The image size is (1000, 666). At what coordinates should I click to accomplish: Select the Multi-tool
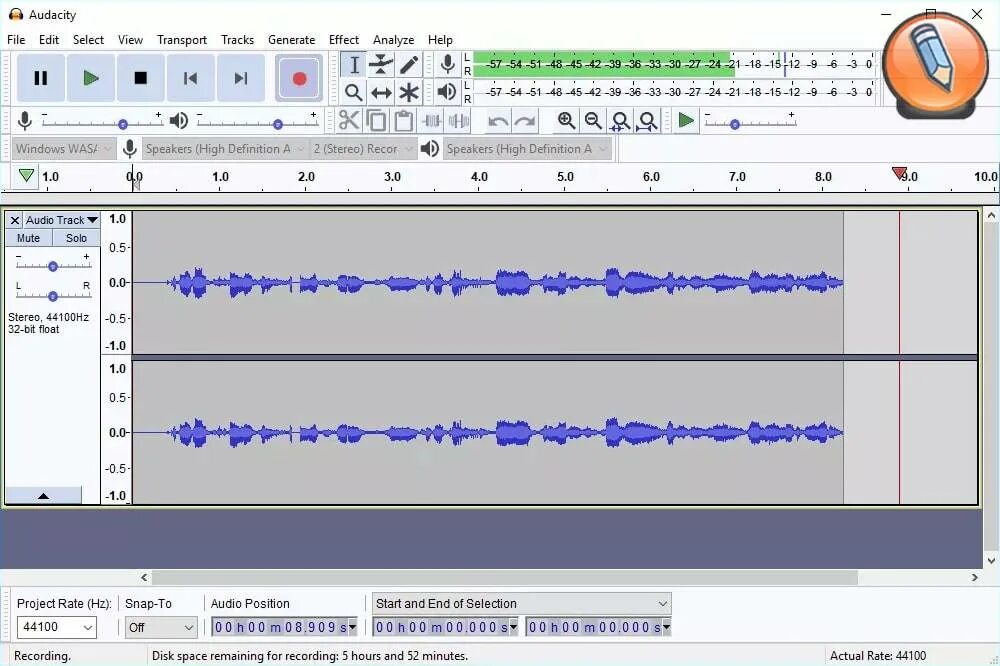pos(408,91)
